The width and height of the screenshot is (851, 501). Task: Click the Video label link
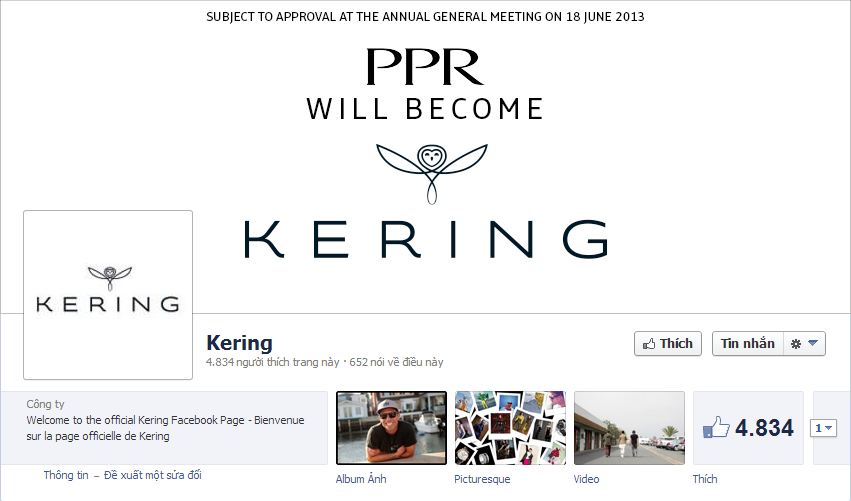point(586,479)
